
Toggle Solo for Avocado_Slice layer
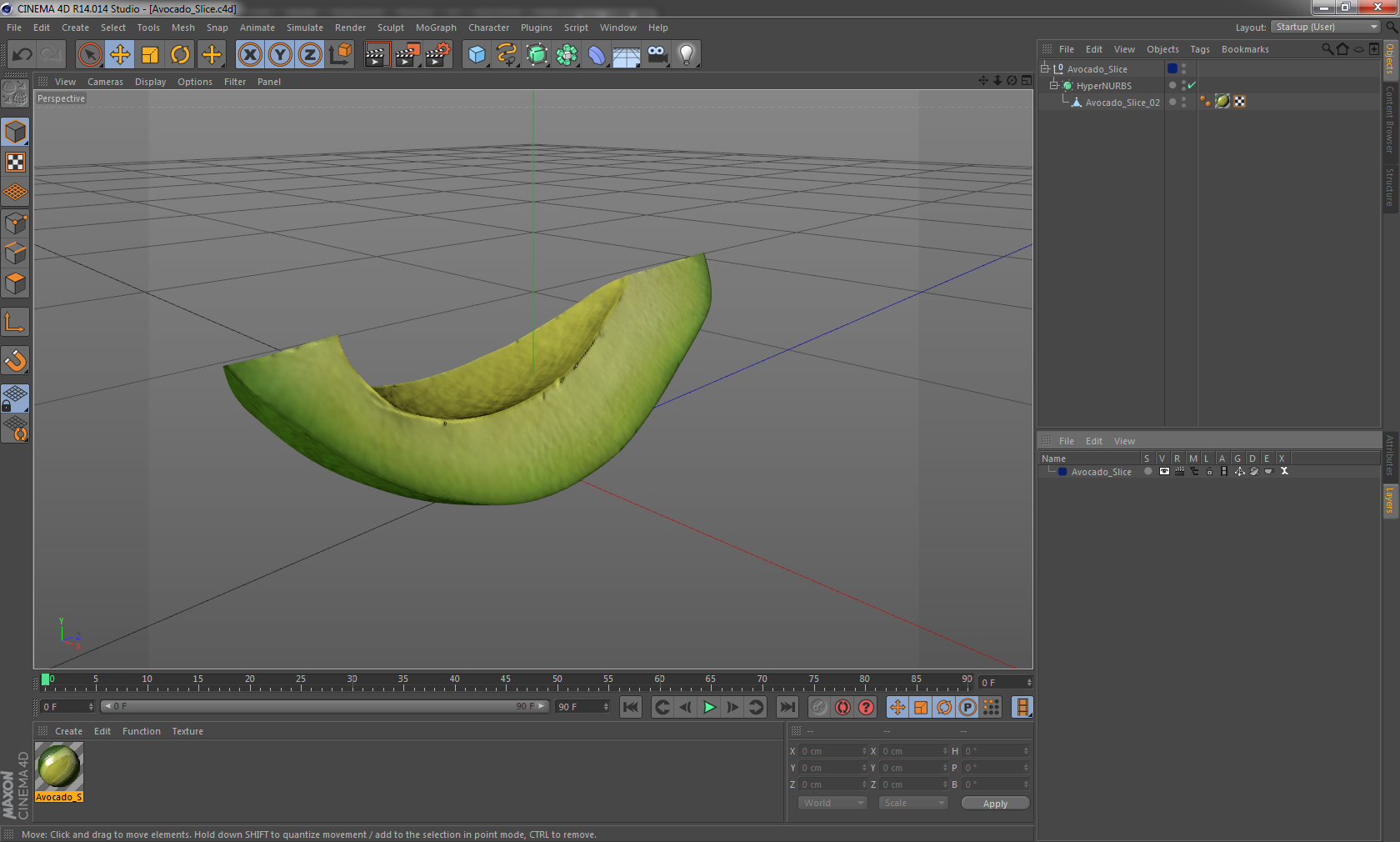pos(1148,471)
